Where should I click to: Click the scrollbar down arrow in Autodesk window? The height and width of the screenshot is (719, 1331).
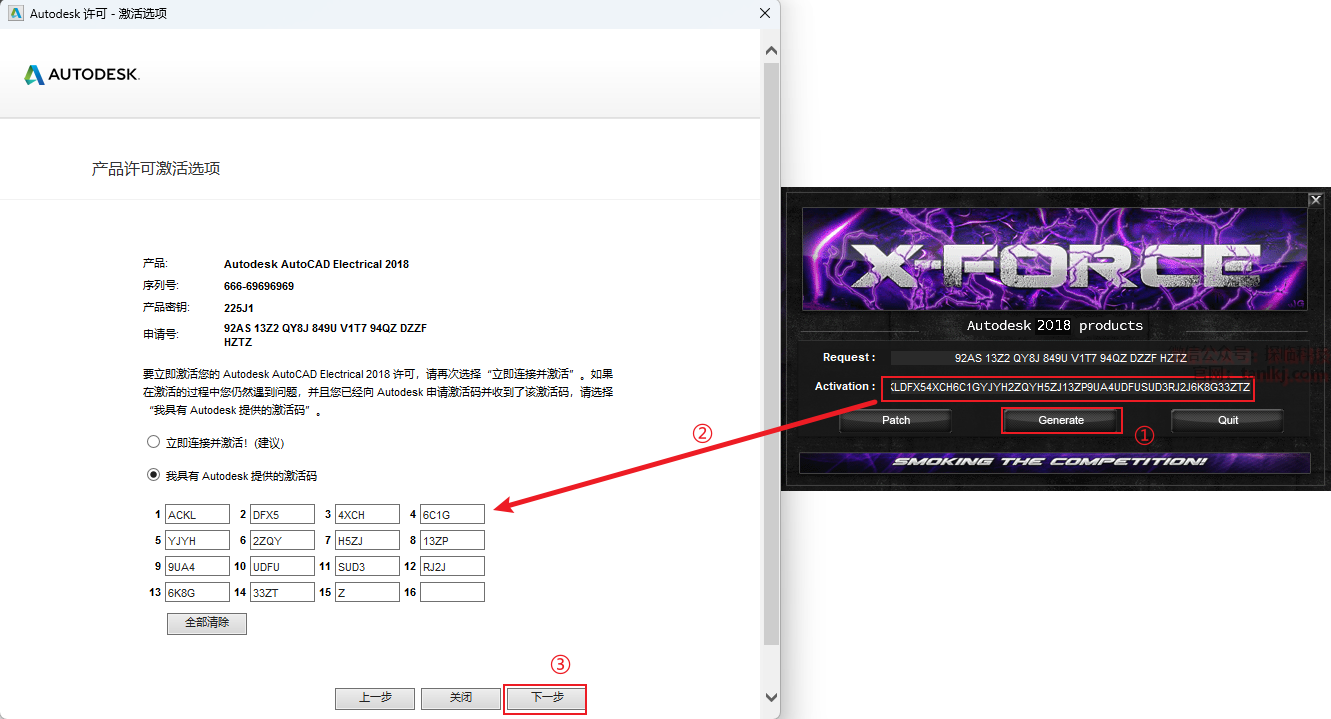point(771,697)
